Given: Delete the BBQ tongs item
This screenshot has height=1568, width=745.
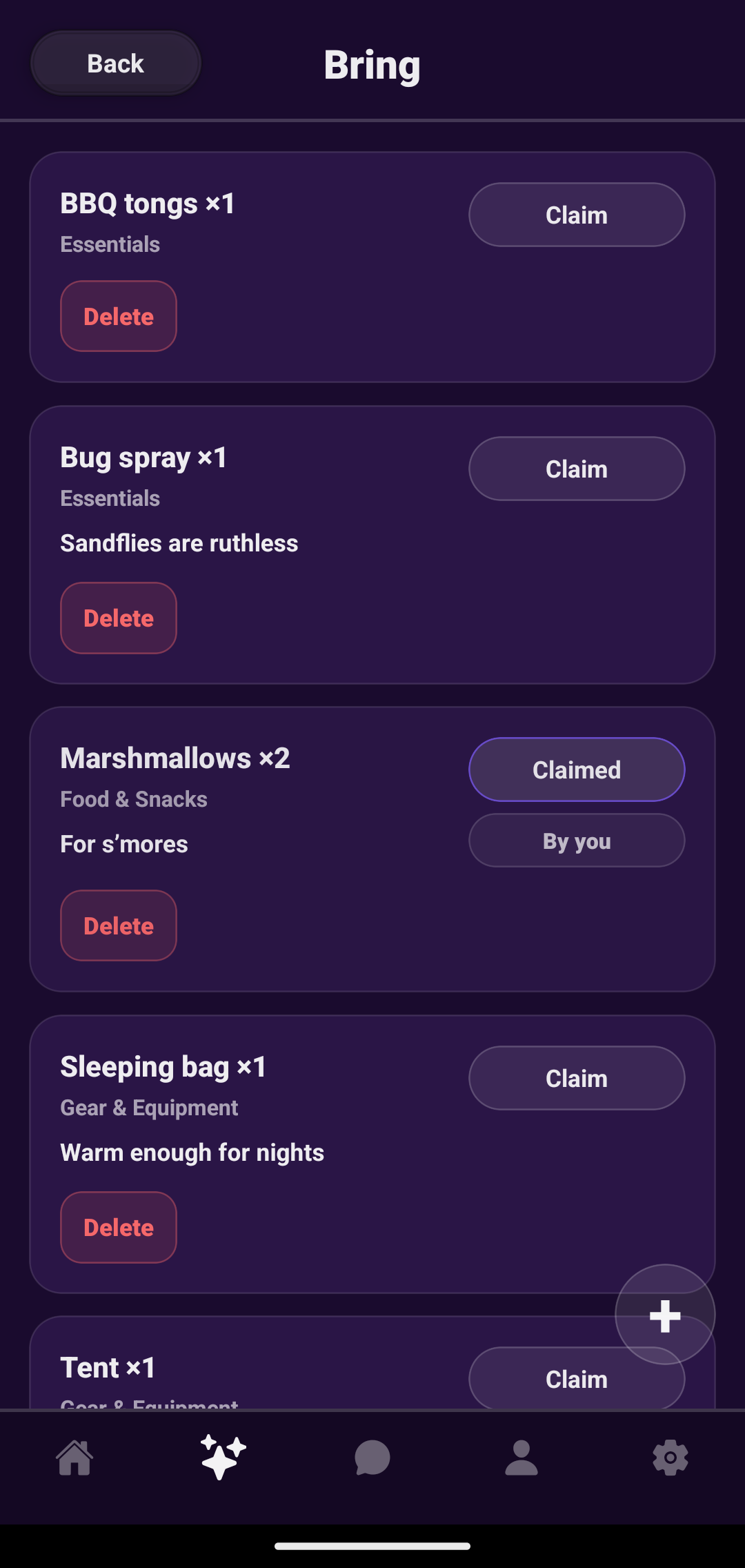Looking at the screenshot, I should (x=119, y=316).
